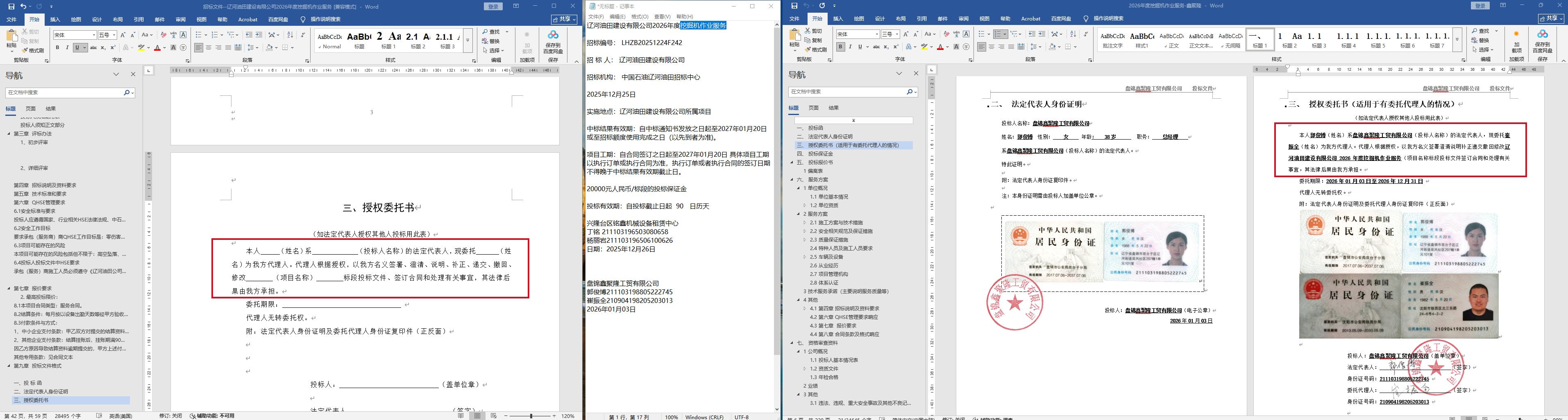Select 四、投标保证金 in right navigation pane
Viewport: 1568px width, 420px height.
[x=815, y=154]
